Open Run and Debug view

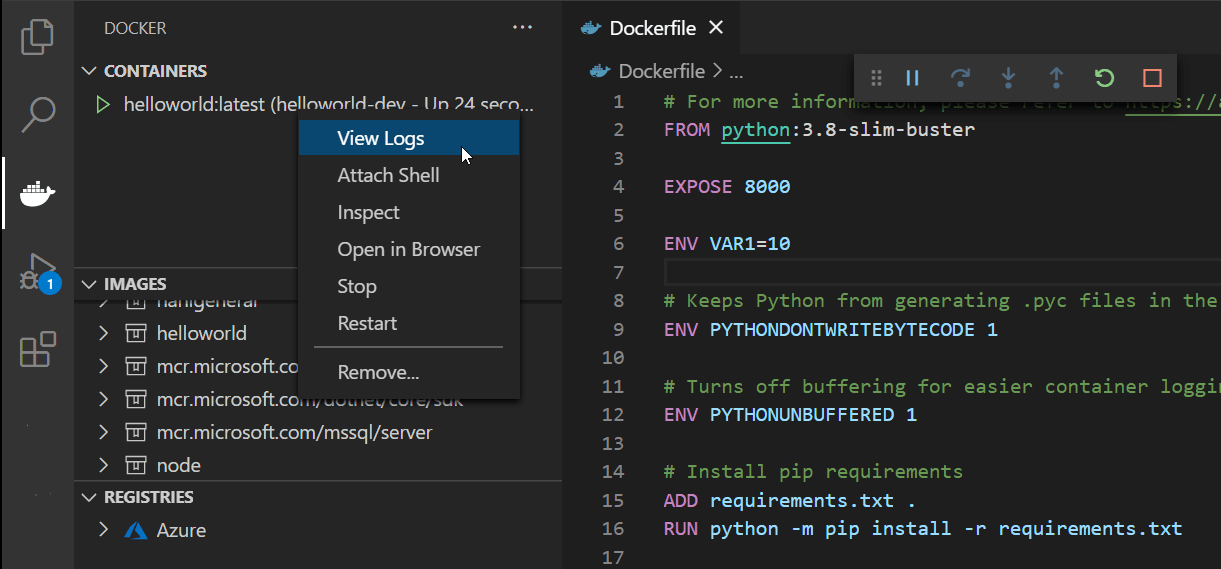pyautogui.click(x=37, y=272)
